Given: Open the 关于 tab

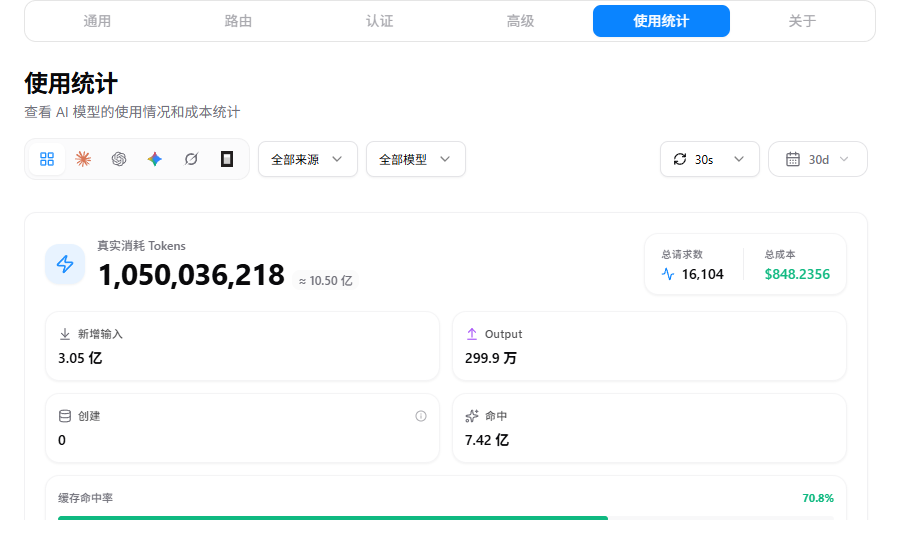Looking at the screenshot, I should pyautogui.click(x=802, y=21).
